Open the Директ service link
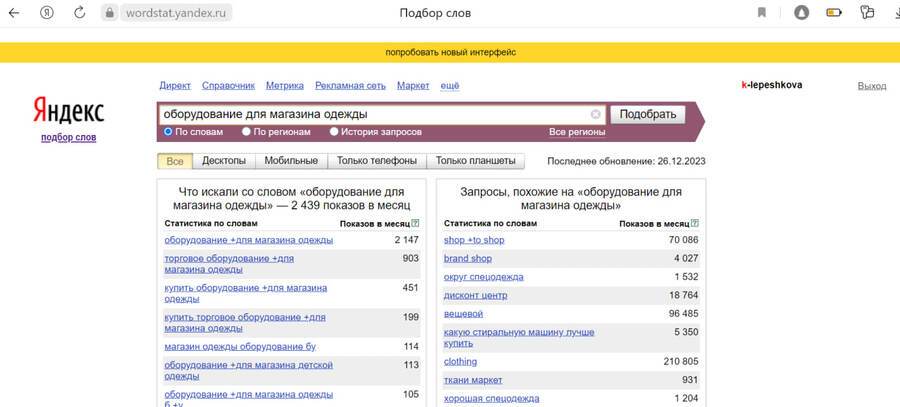This screenshot has width=900, height=407. (x=174, y=86)
